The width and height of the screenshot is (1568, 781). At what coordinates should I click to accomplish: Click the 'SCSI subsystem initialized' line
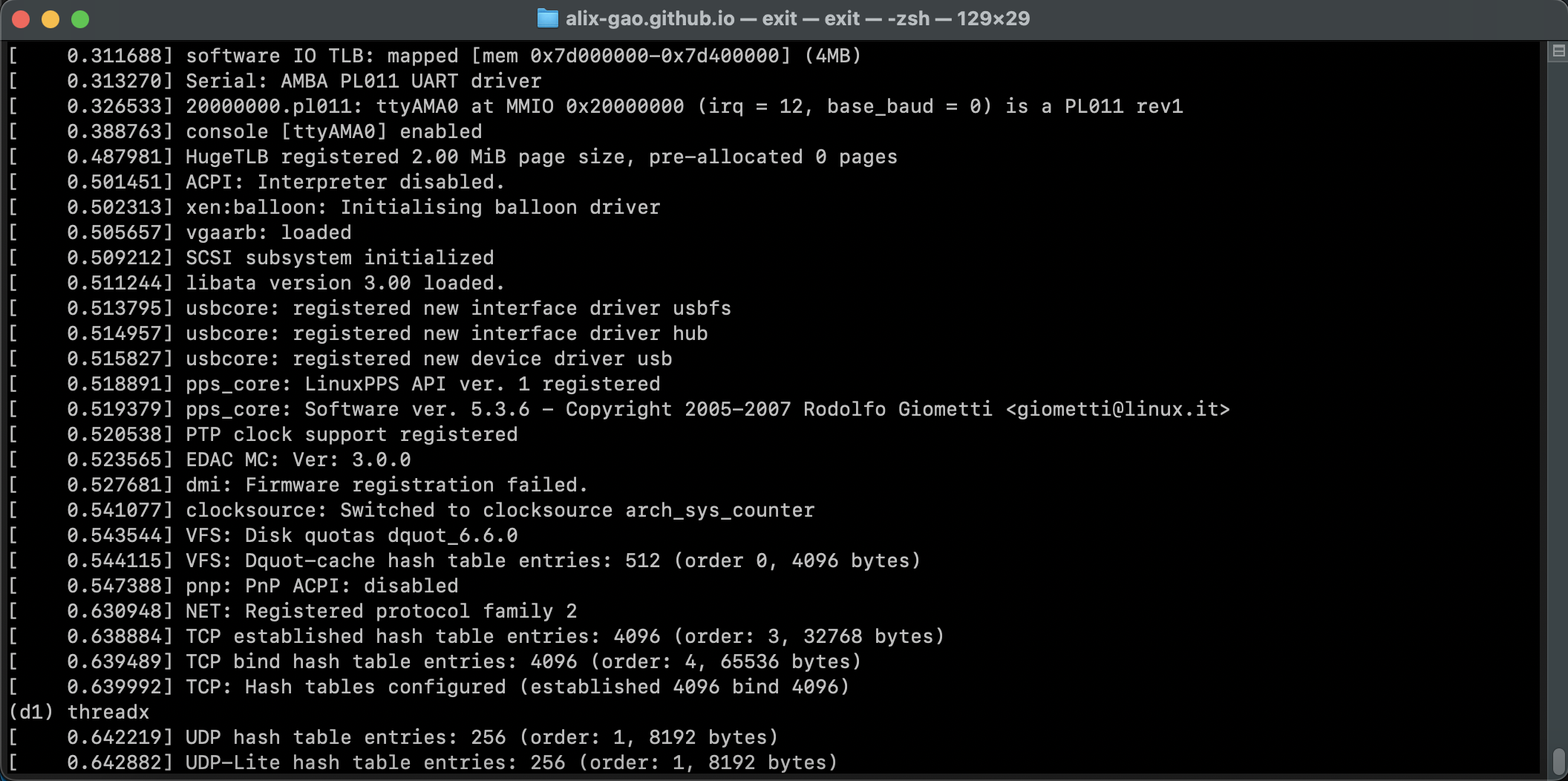(x=252, y=258)
